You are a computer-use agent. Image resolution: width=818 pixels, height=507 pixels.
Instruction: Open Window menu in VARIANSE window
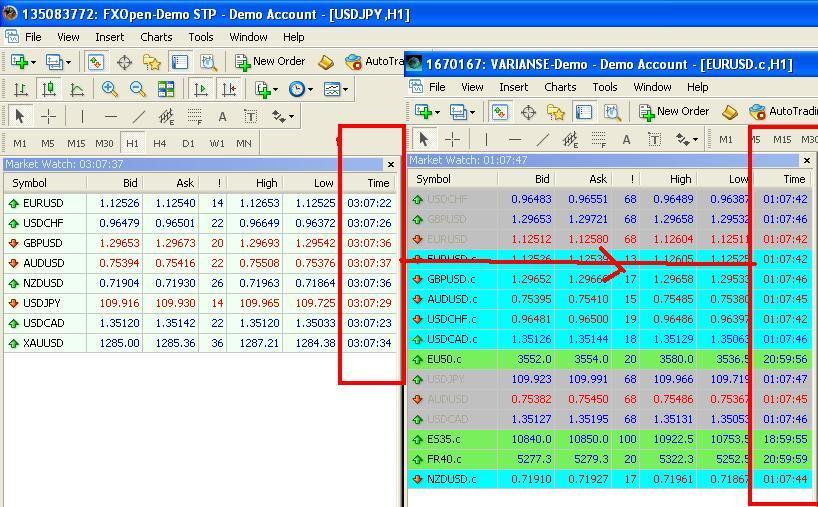coord(652,87)
